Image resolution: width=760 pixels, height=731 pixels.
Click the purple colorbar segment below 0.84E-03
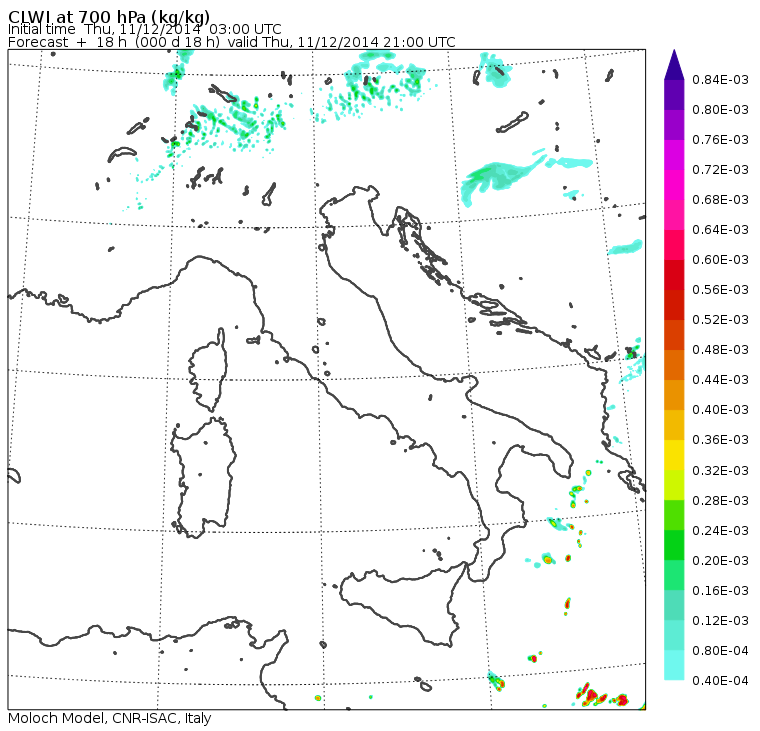point(674,95)
